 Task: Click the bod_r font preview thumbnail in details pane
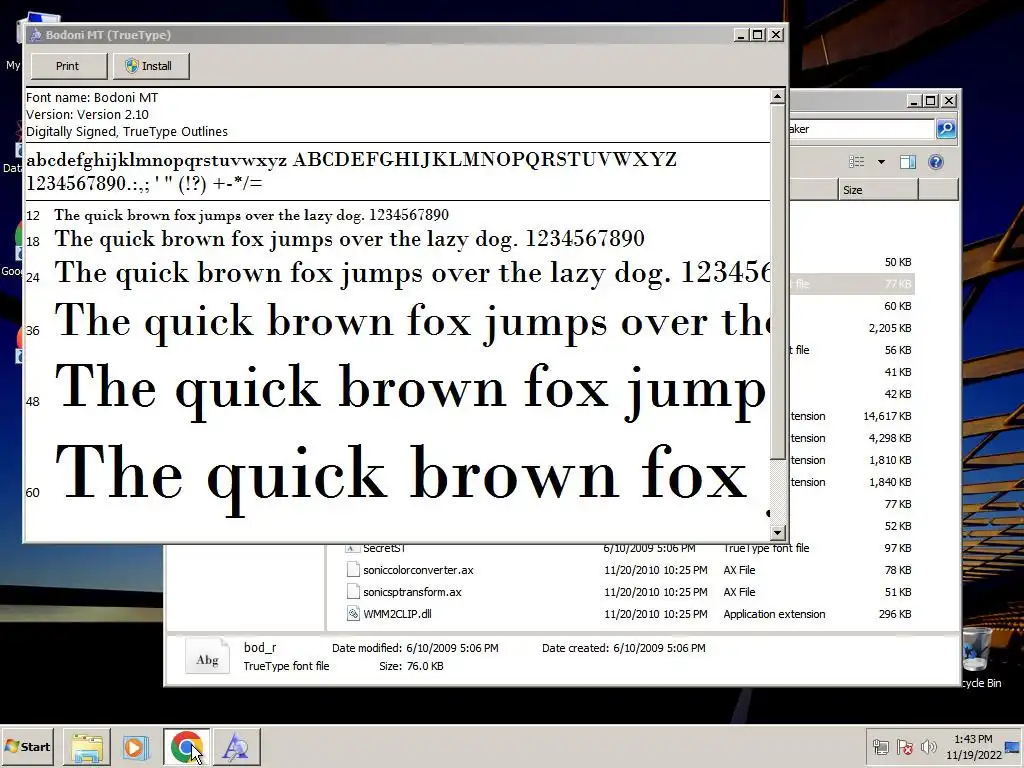coord(207,657)
